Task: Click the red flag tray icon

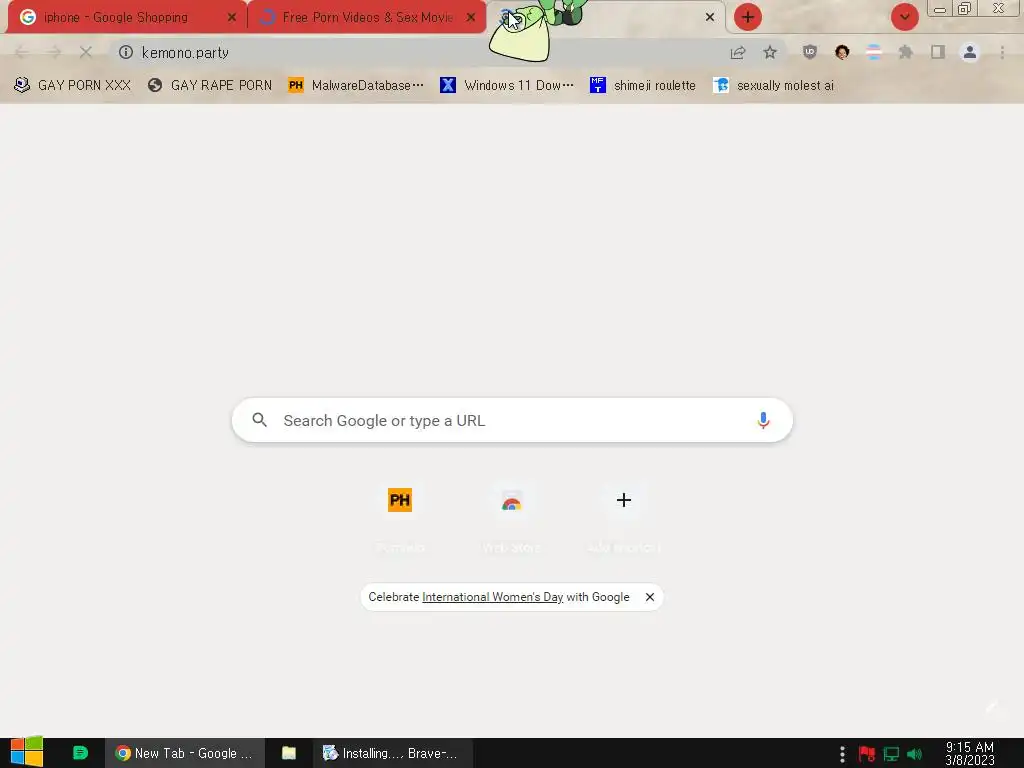Action: [867, 754]
